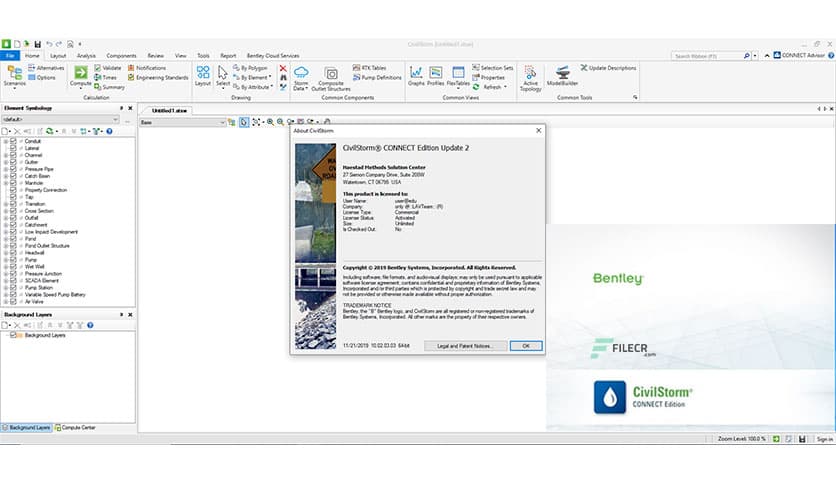Uncheck the Manhole checkbox
This screenshot has width=836, height=484.
pos(13,183)
